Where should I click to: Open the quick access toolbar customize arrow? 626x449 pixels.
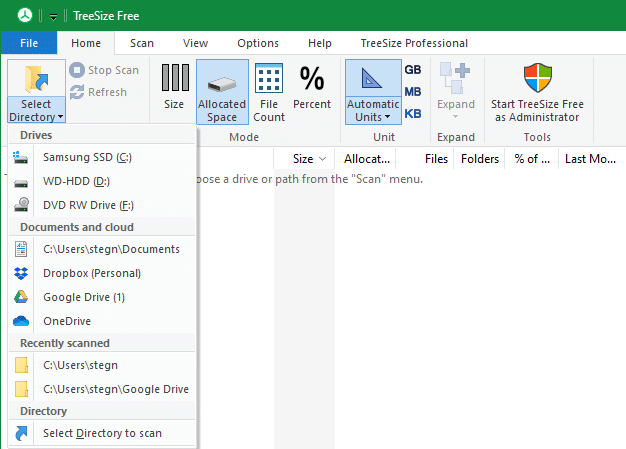tap(53, 16)
